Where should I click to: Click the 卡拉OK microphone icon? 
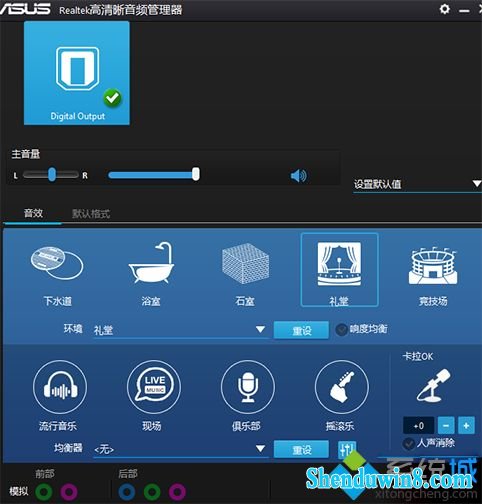click(x=433, y=385)
